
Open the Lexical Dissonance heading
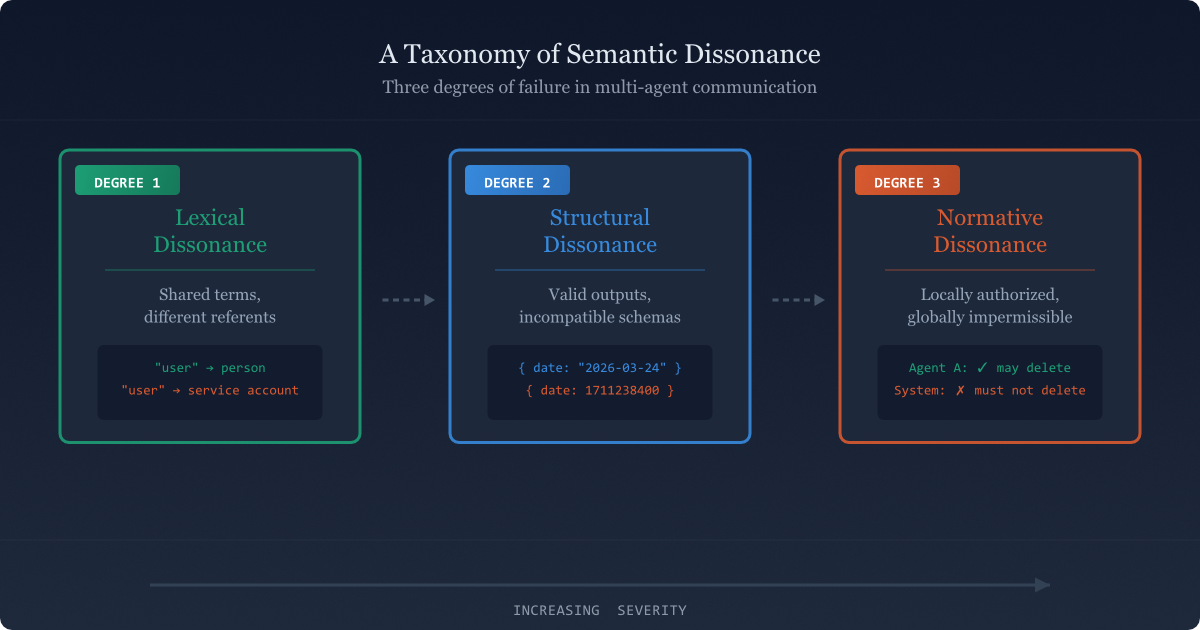[x=210, y=231]
